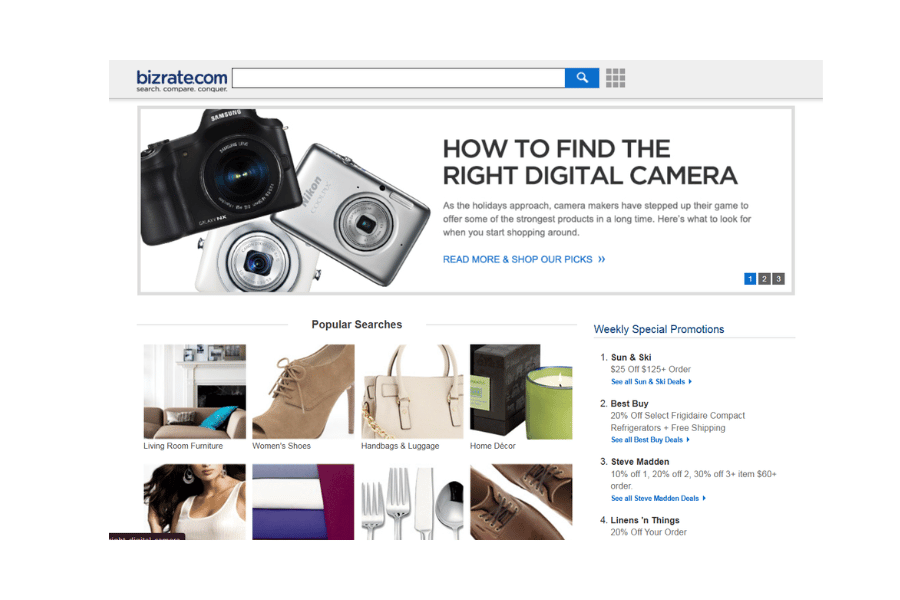Viewport: 900px width, 600px height.
Task: Open the woman in tank top thumbnail
Action: [x=195, y=502]
